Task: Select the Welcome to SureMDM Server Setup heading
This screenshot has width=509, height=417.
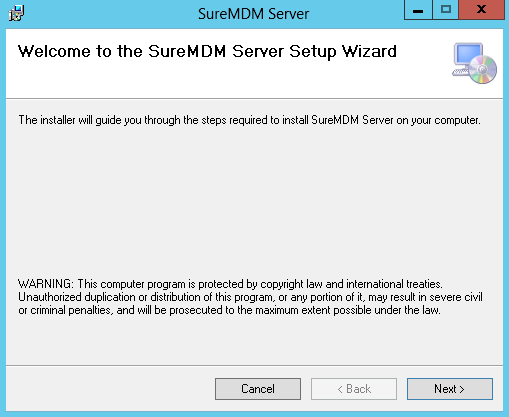Action: tap(207, 52)
